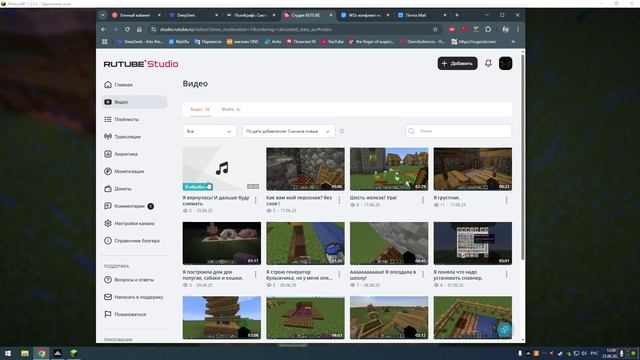
Task: Open music-note thumbnail of processing video
Action: tap(222, 169)
